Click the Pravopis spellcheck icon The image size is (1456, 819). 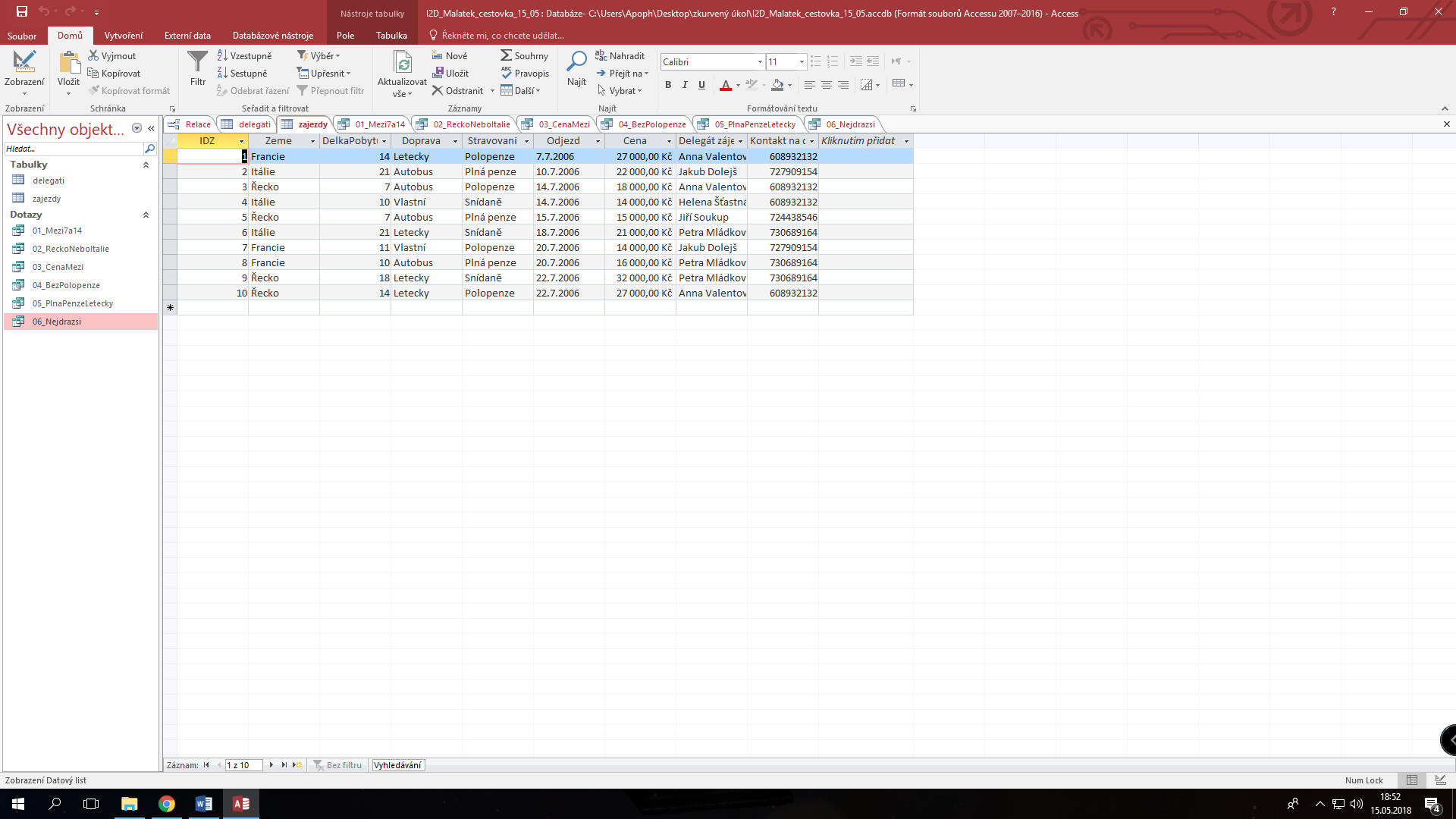(506, 73)
